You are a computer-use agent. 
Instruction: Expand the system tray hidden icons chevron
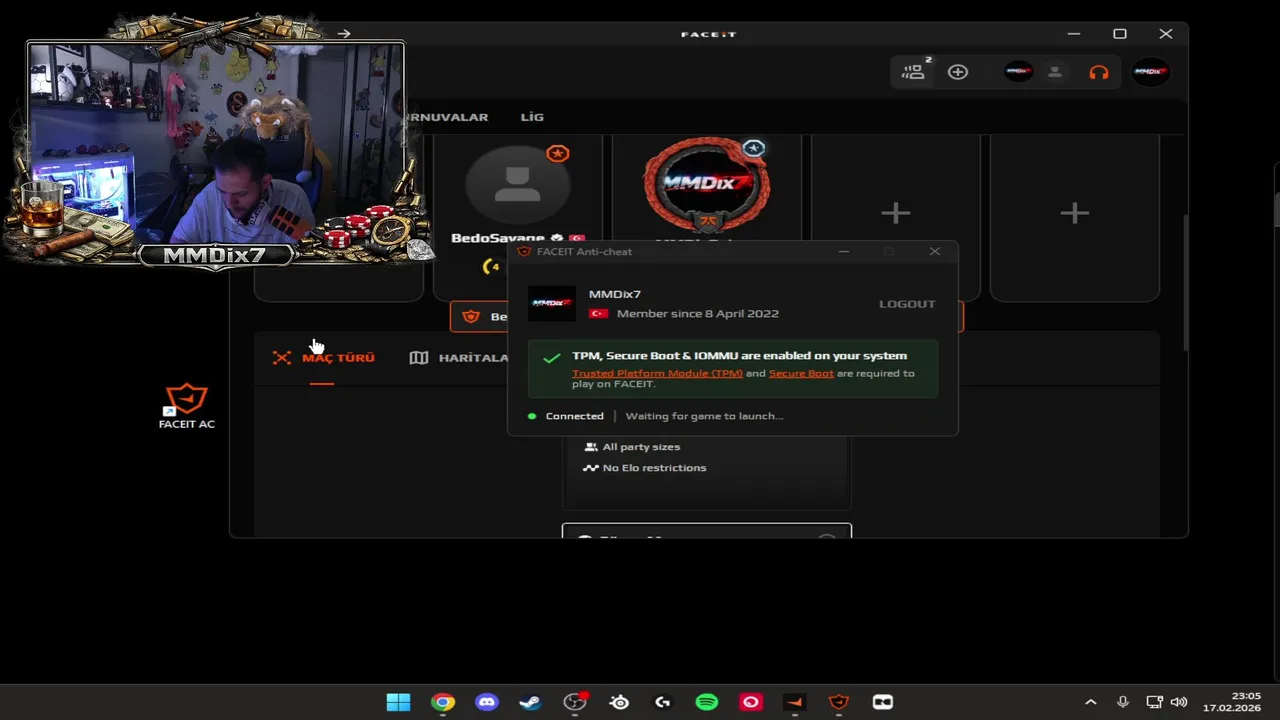[x=1091, y=702]
